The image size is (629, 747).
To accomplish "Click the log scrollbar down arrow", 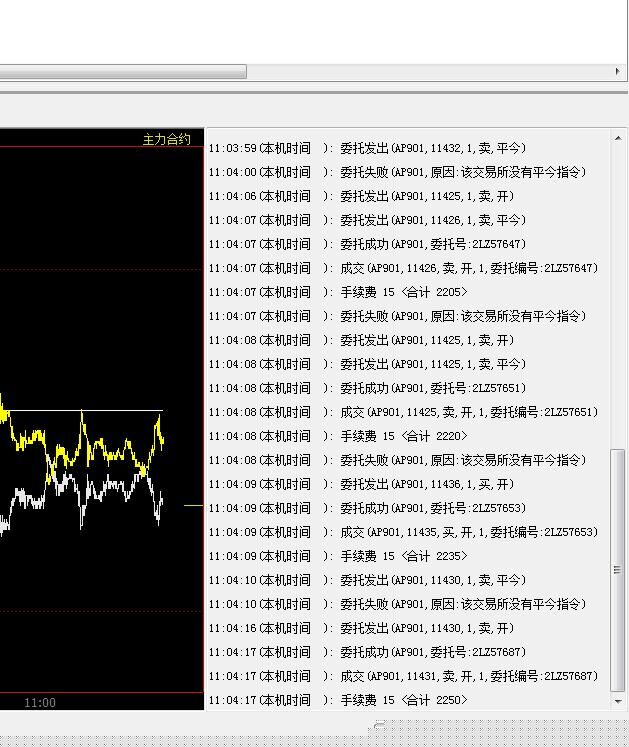I will coord(618,702).
